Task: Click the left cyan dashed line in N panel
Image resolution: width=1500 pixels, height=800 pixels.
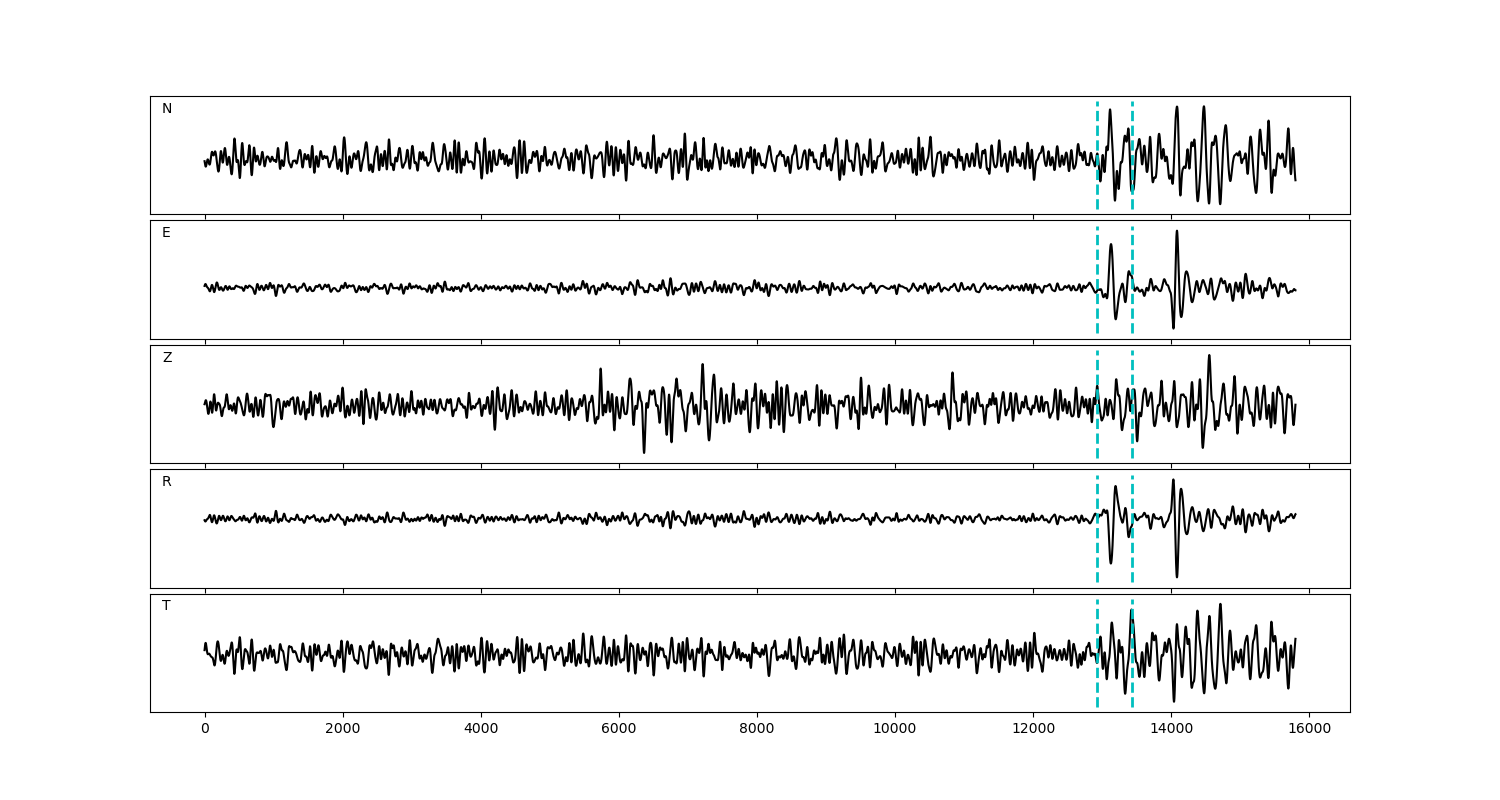Action: (1097, 130)
